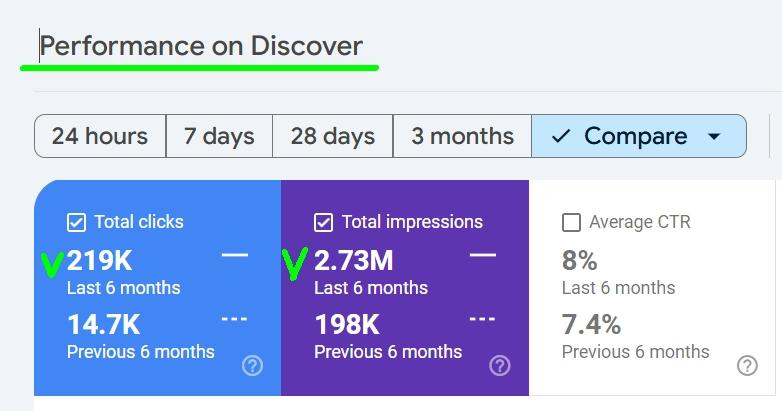This screenshot has width=782, height=411.
Task: Open help icon on Total clicks card
Action: click(252, 366)
